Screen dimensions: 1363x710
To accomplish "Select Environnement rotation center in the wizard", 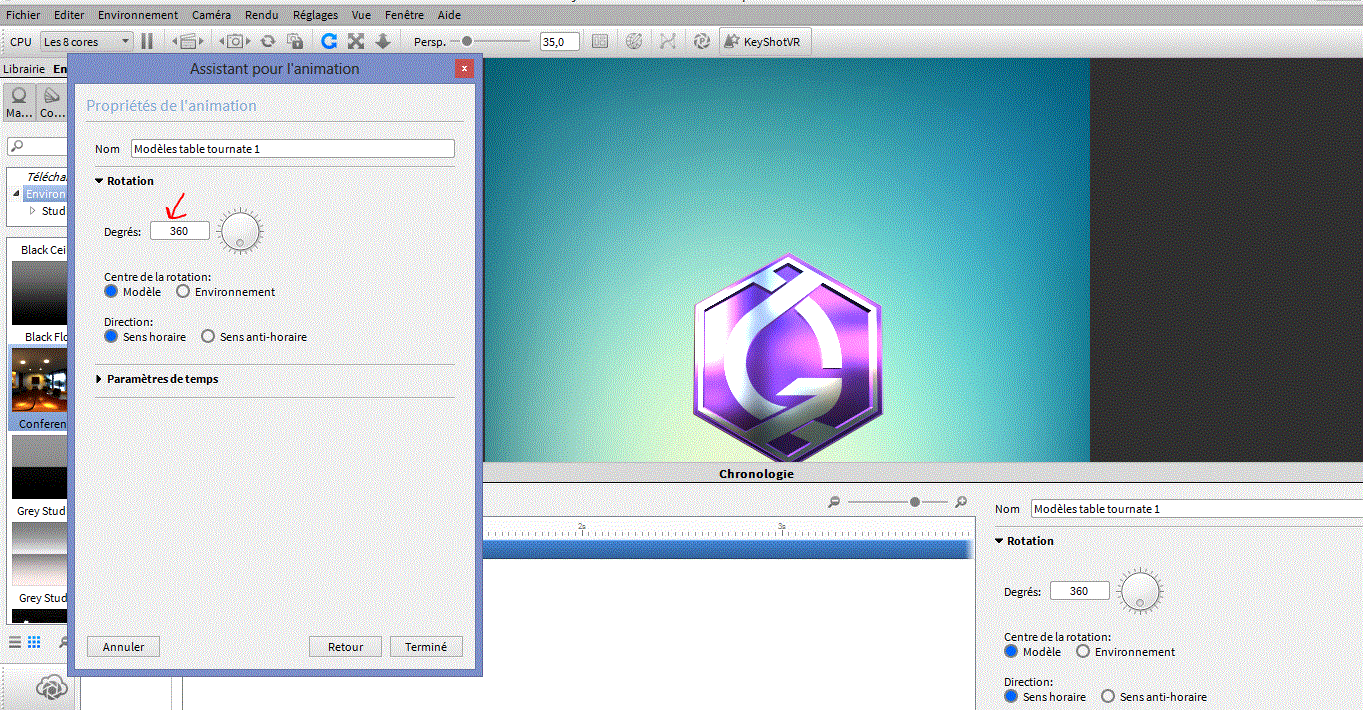I will pyautogui.click(x=183, y=292).
